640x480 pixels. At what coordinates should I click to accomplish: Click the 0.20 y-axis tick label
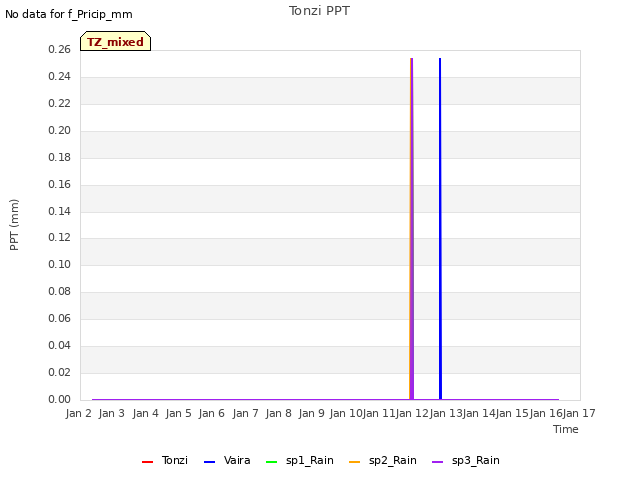(x=60, y=130)
